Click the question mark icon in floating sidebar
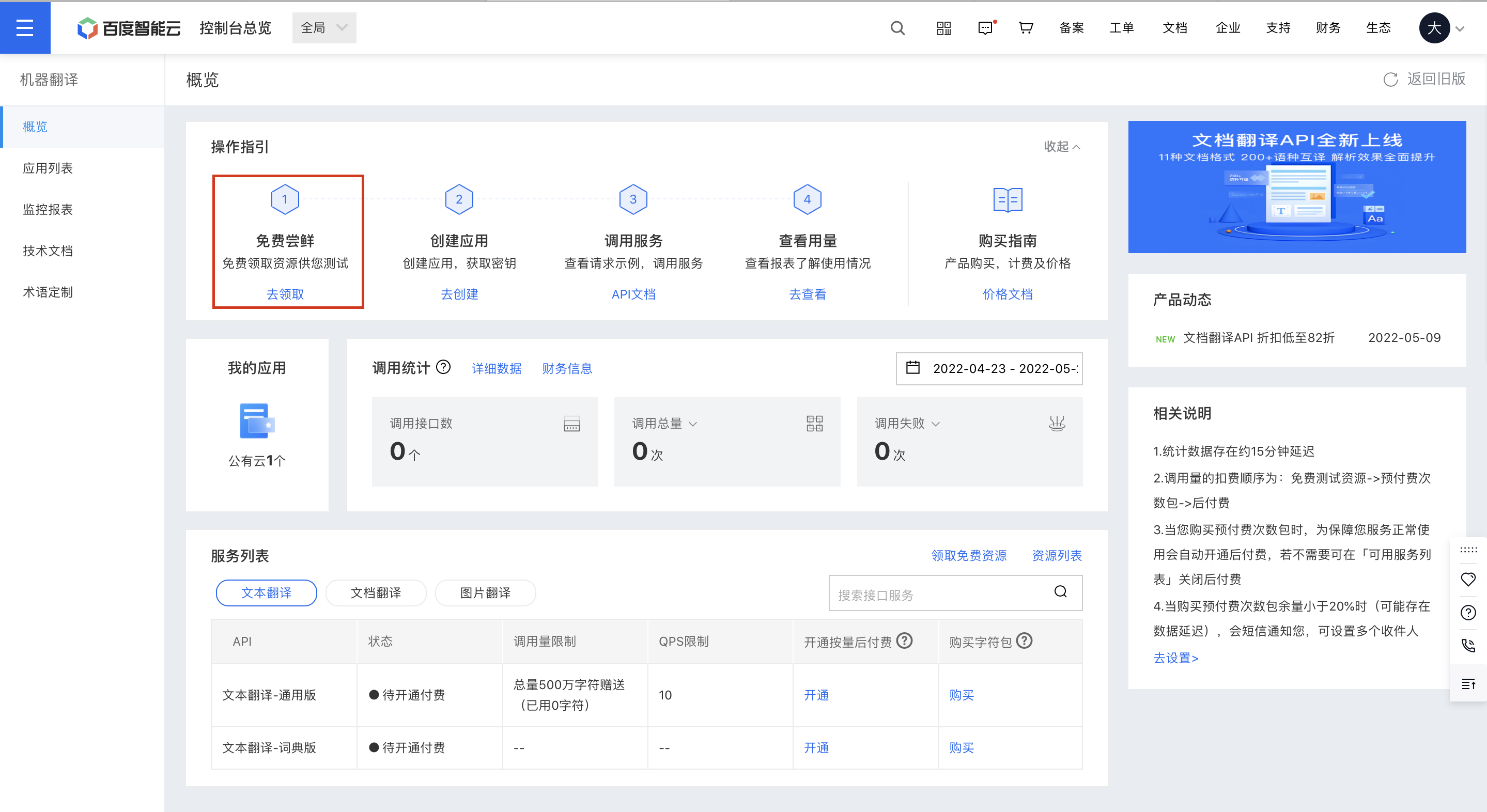 pyautogui.click(x=1468, y=612)
